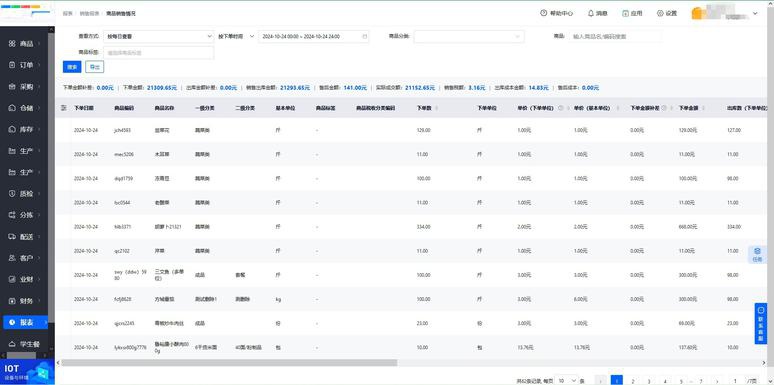Open the 学生餐 menu item

24,344
